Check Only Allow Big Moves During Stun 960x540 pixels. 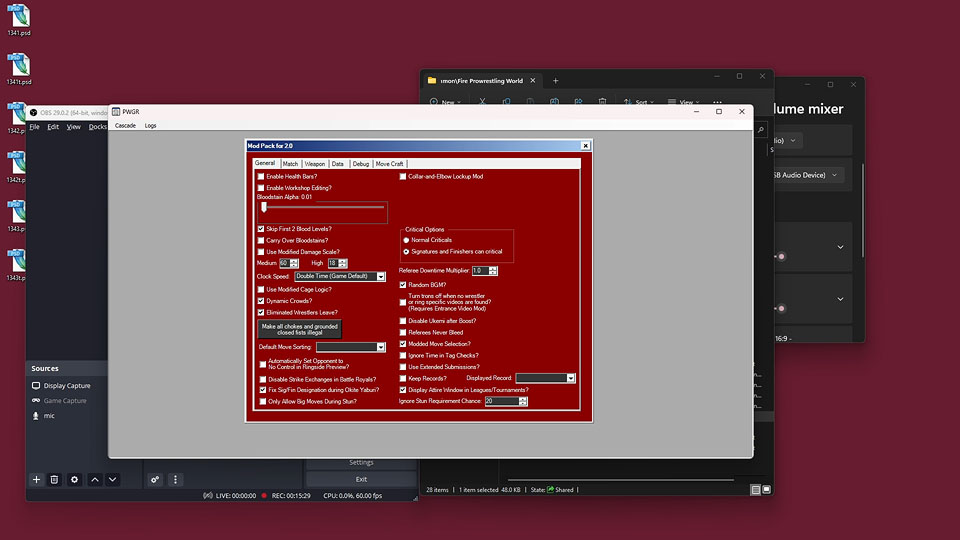[x=263, y=402]
